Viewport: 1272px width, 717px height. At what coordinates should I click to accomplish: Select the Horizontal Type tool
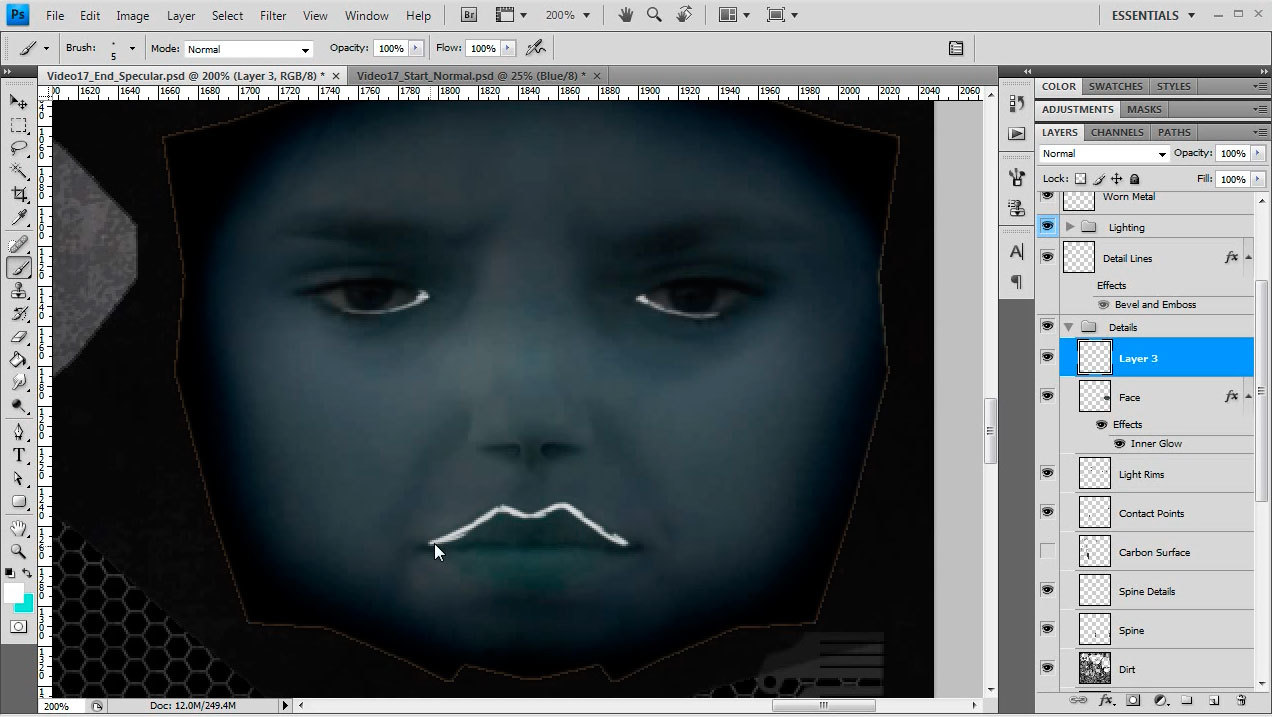[x=19, y=455]
